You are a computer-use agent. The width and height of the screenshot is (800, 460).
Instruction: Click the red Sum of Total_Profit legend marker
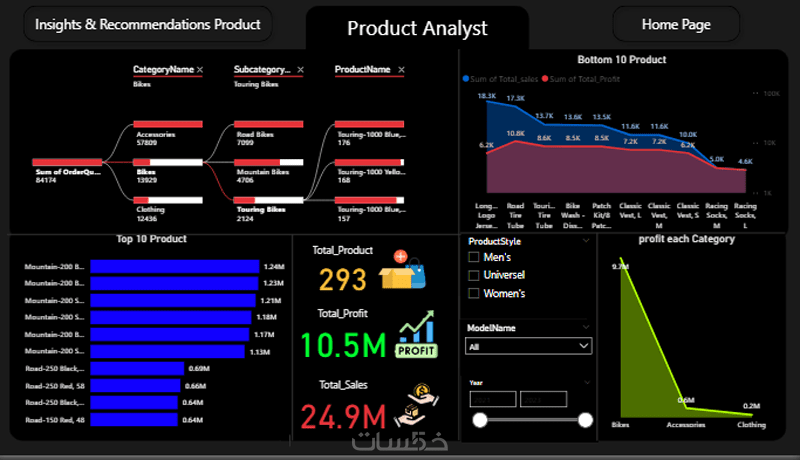click(x=545, y=79)
